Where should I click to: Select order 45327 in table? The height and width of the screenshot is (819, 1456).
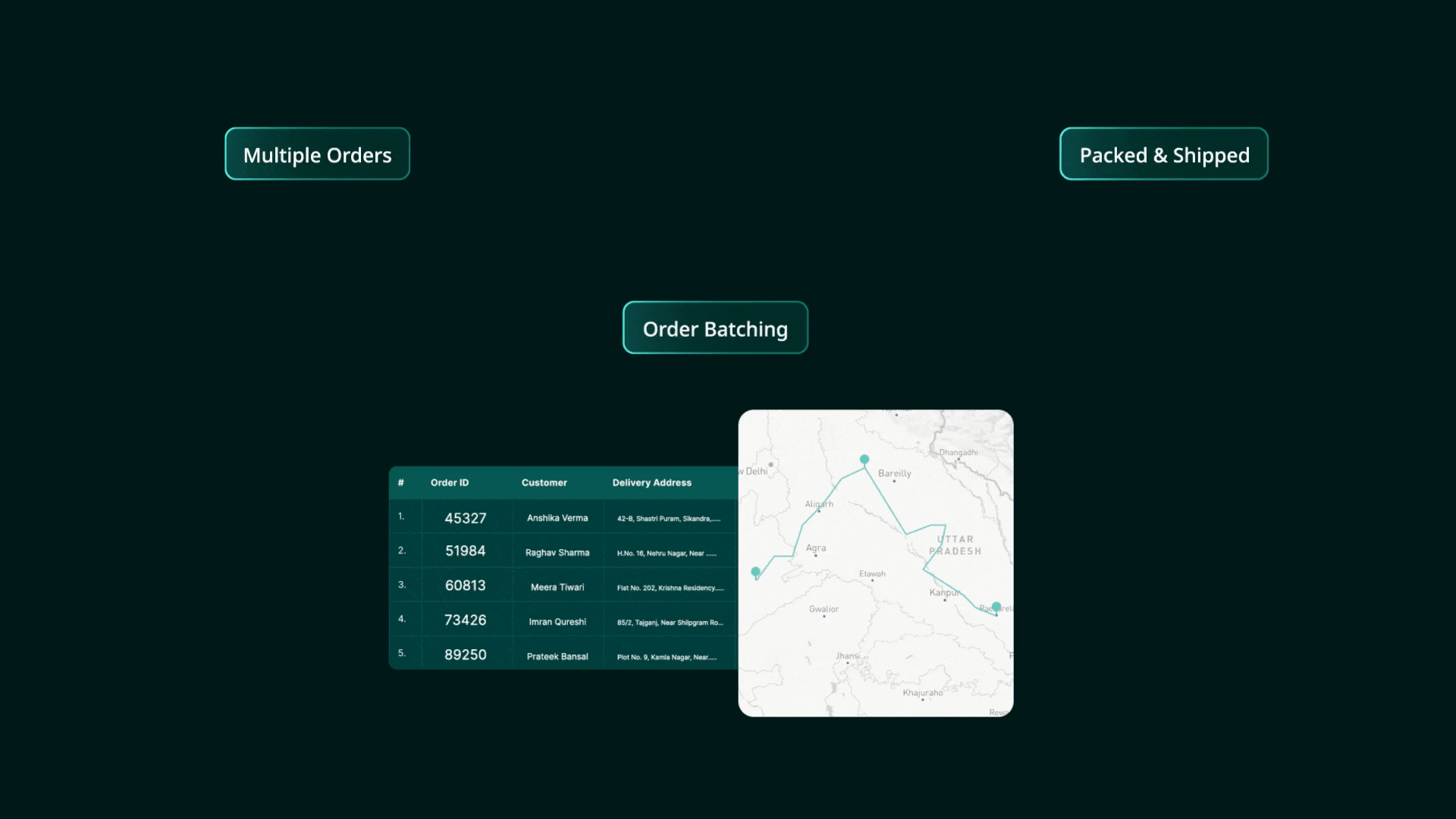[x=465, y=518]
